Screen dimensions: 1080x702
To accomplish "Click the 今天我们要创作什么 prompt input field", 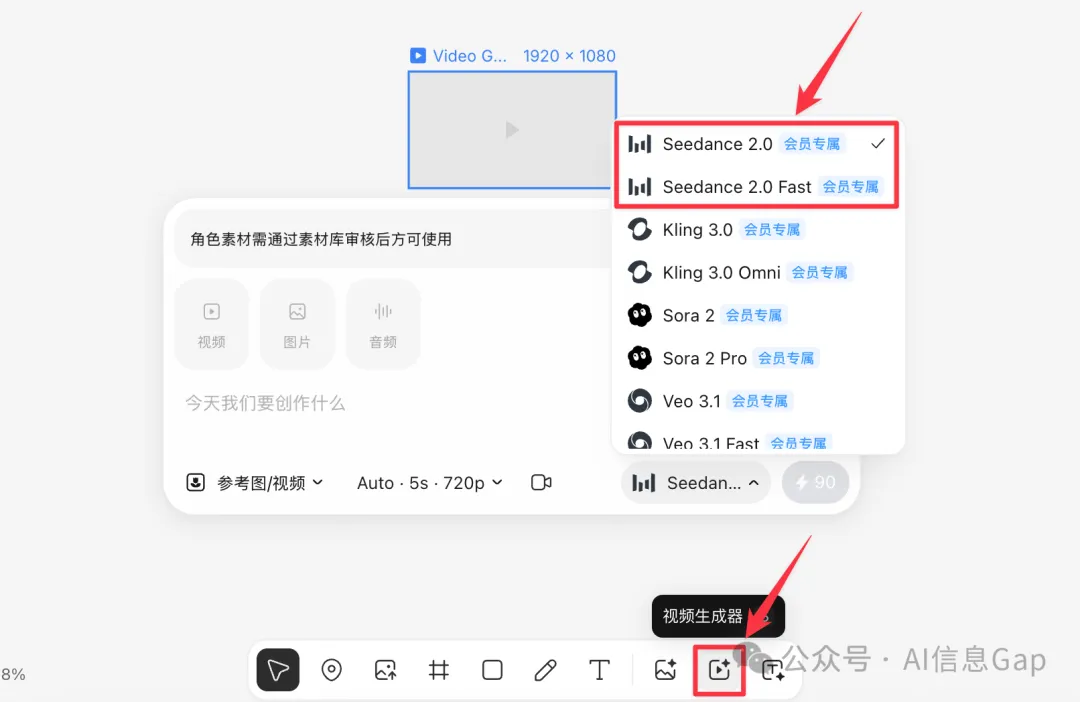I will click(x=265, y=402).
